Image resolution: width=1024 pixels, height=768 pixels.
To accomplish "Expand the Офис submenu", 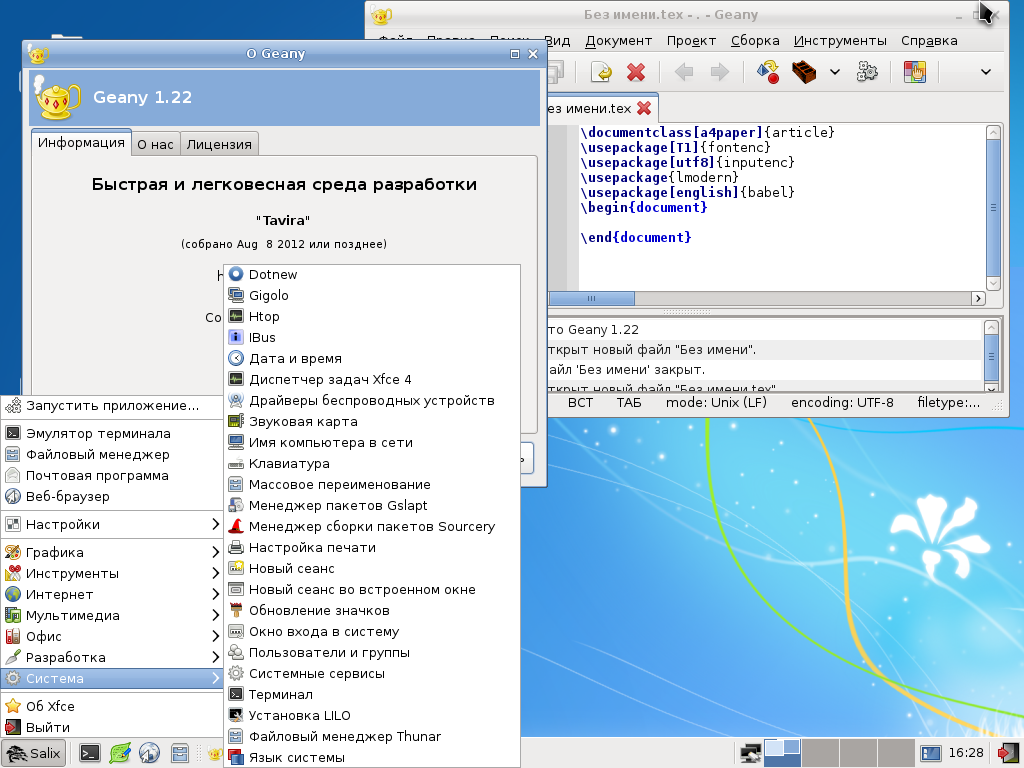I will (x=112, y=636).
